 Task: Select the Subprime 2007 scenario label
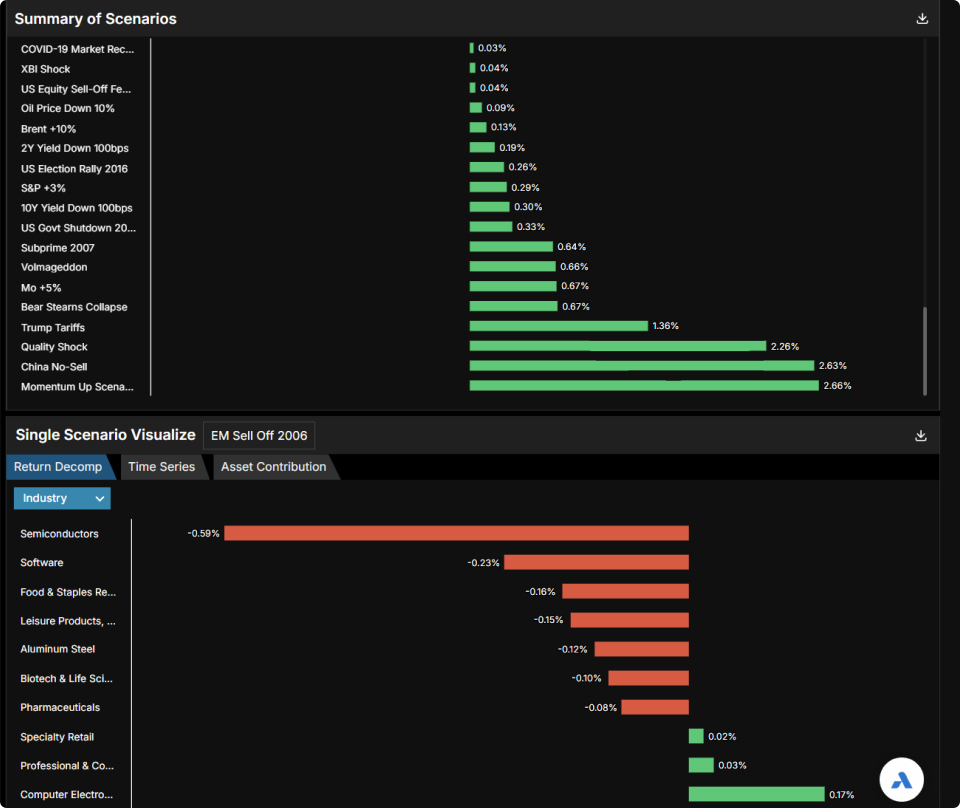pos(58,248)
